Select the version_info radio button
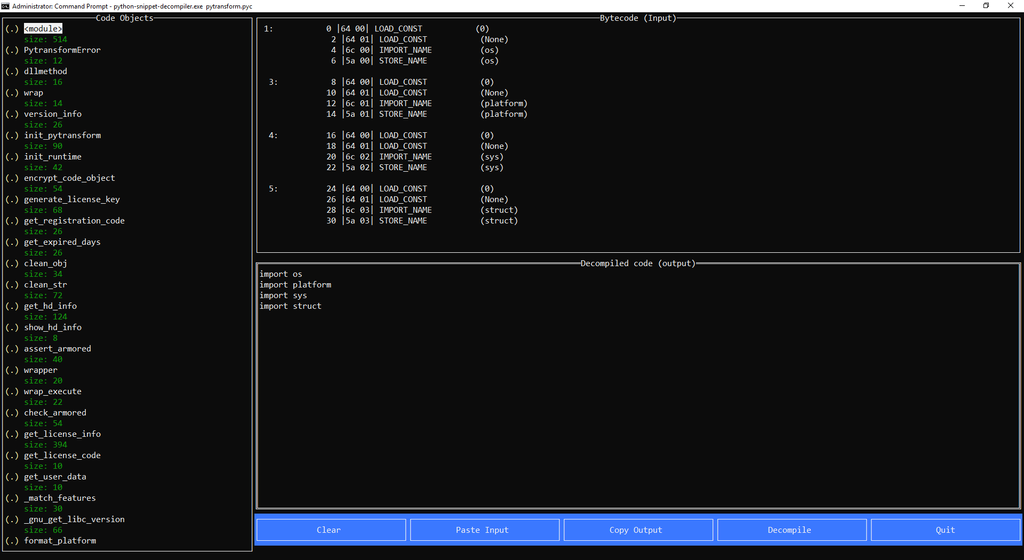This screenshot has height=560, width=1024. pyautogui.click(x=12, y=114)
